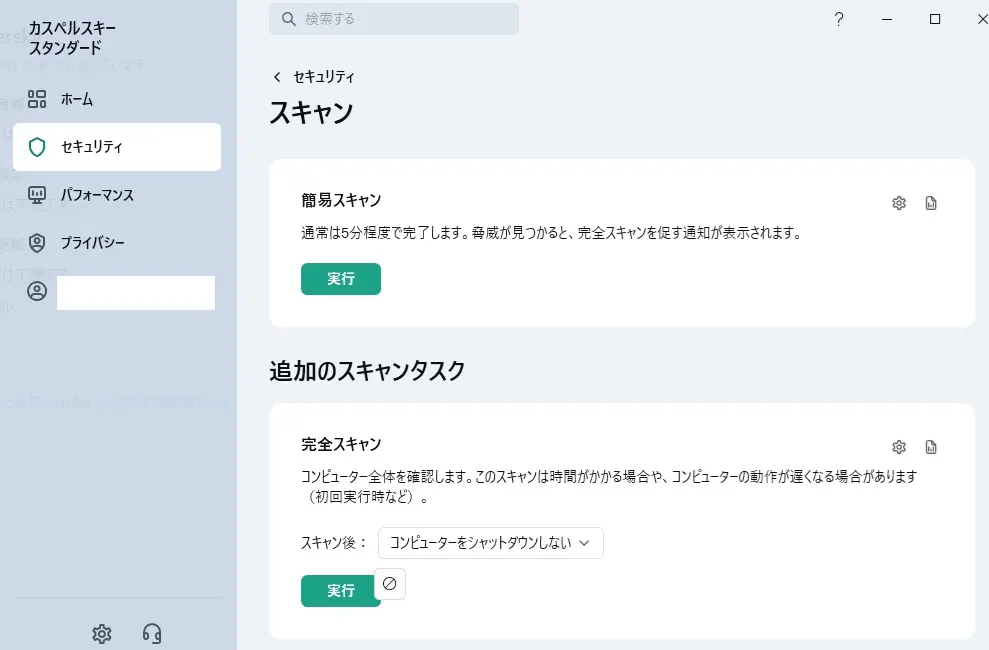Click the セキュリティ shield icon
Screen dimensions: 989x650
[37, 147]
